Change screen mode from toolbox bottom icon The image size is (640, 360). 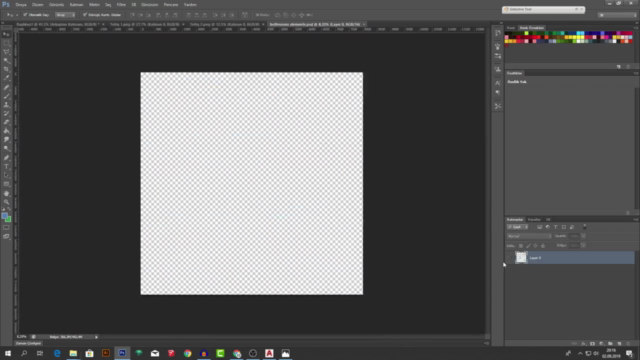point(7,236)
